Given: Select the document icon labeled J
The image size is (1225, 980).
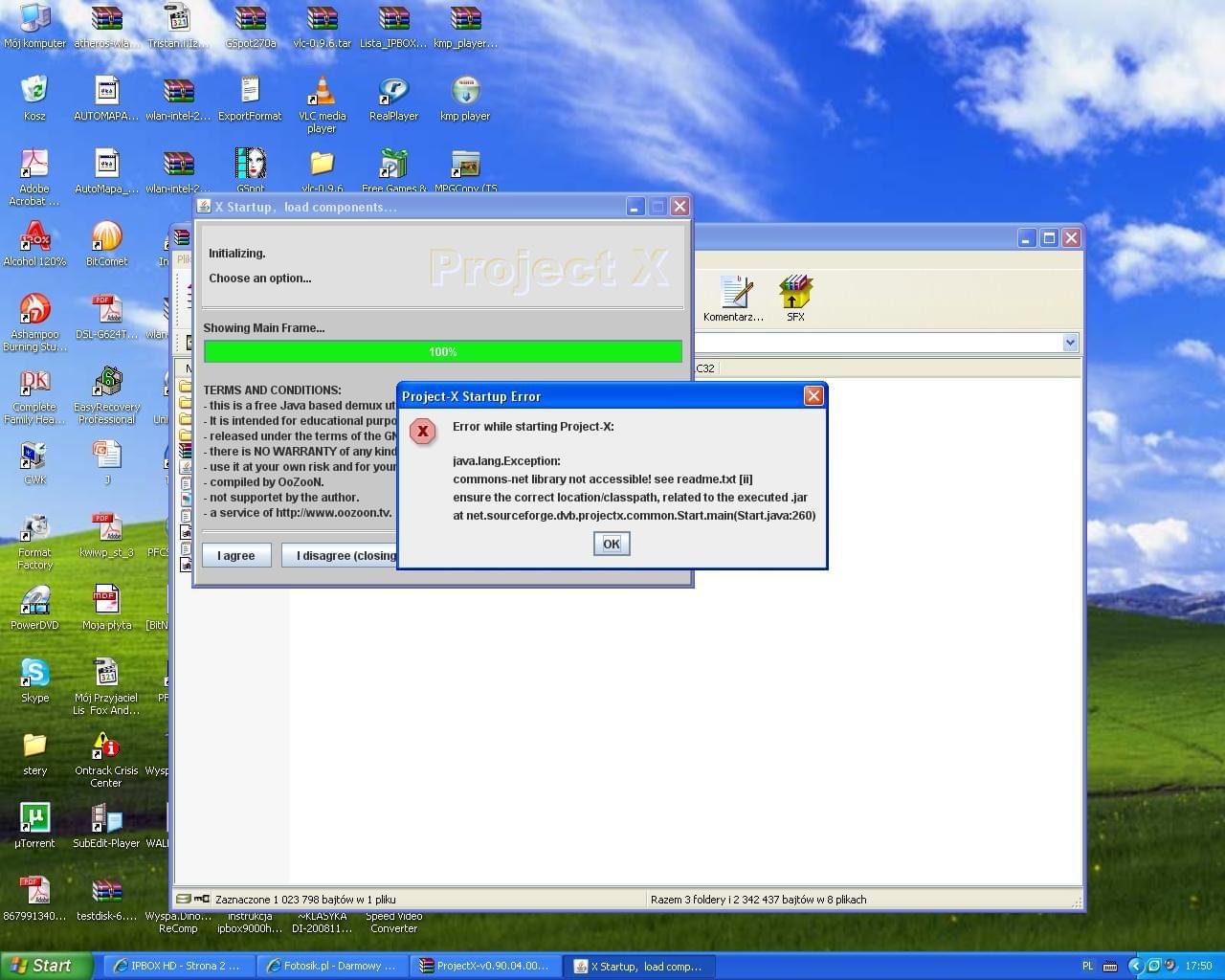Looking at the screenshot, I should pyautogui.click(x=106, y=462).
